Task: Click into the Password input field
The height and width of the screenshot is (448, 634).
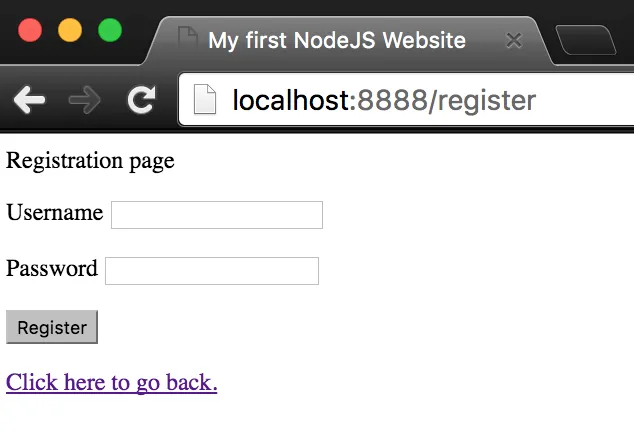Action: click(x=212, y=271)
